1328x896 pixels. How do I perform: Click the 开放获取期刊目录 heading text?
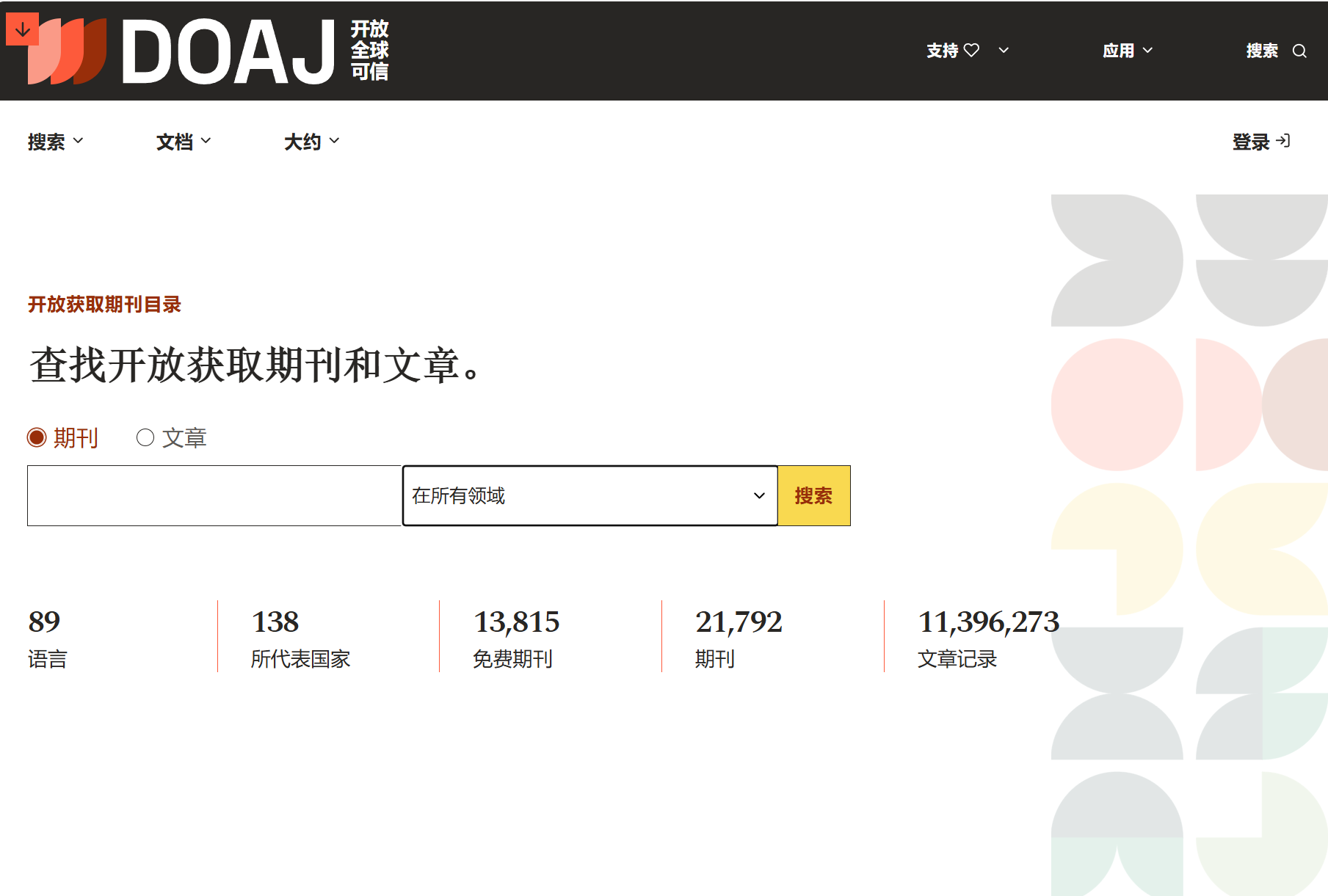(x=104, y=304)
